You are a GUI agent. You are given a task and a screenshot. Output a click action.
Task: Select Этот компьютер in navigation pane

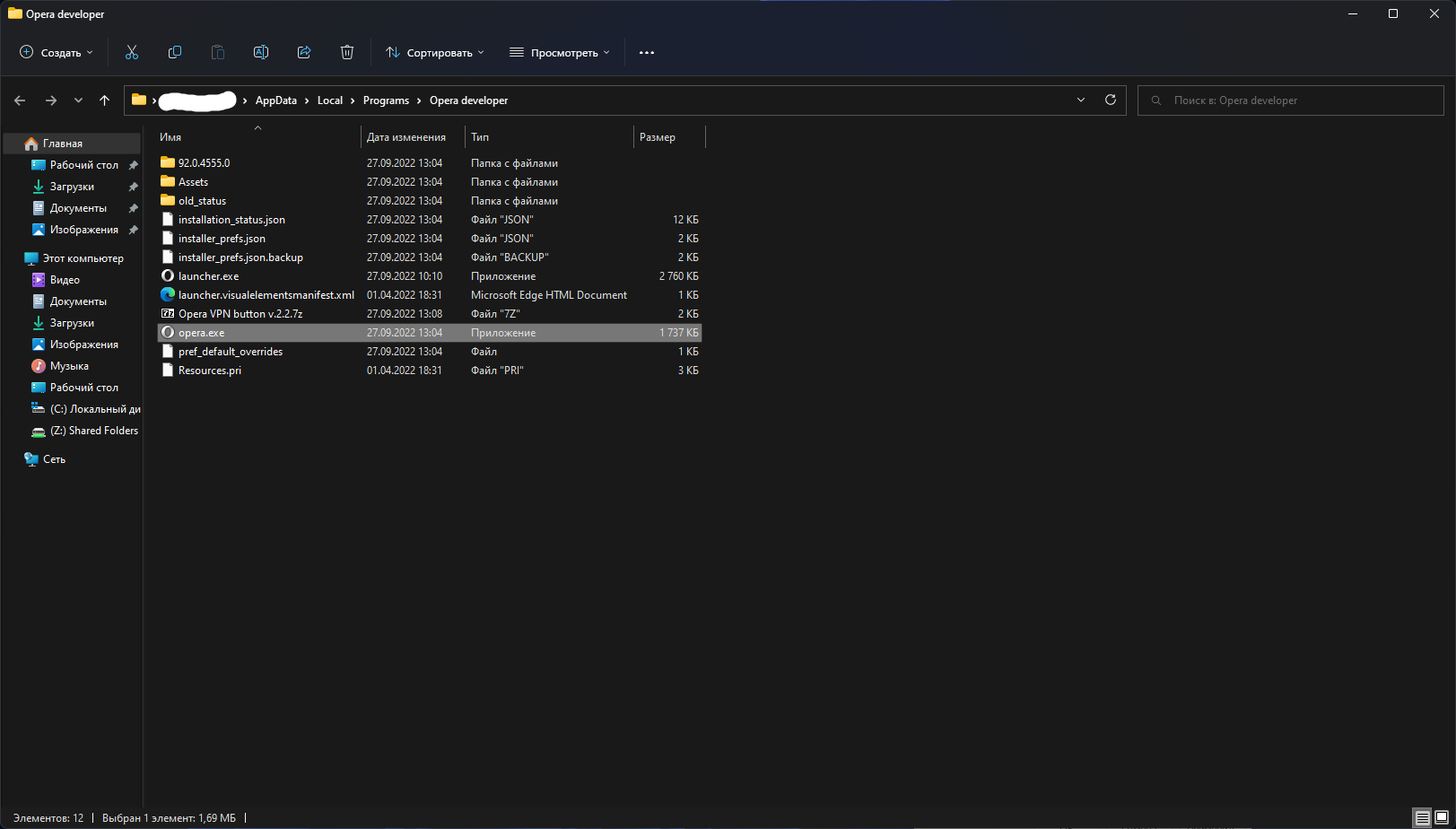point(83,258)
